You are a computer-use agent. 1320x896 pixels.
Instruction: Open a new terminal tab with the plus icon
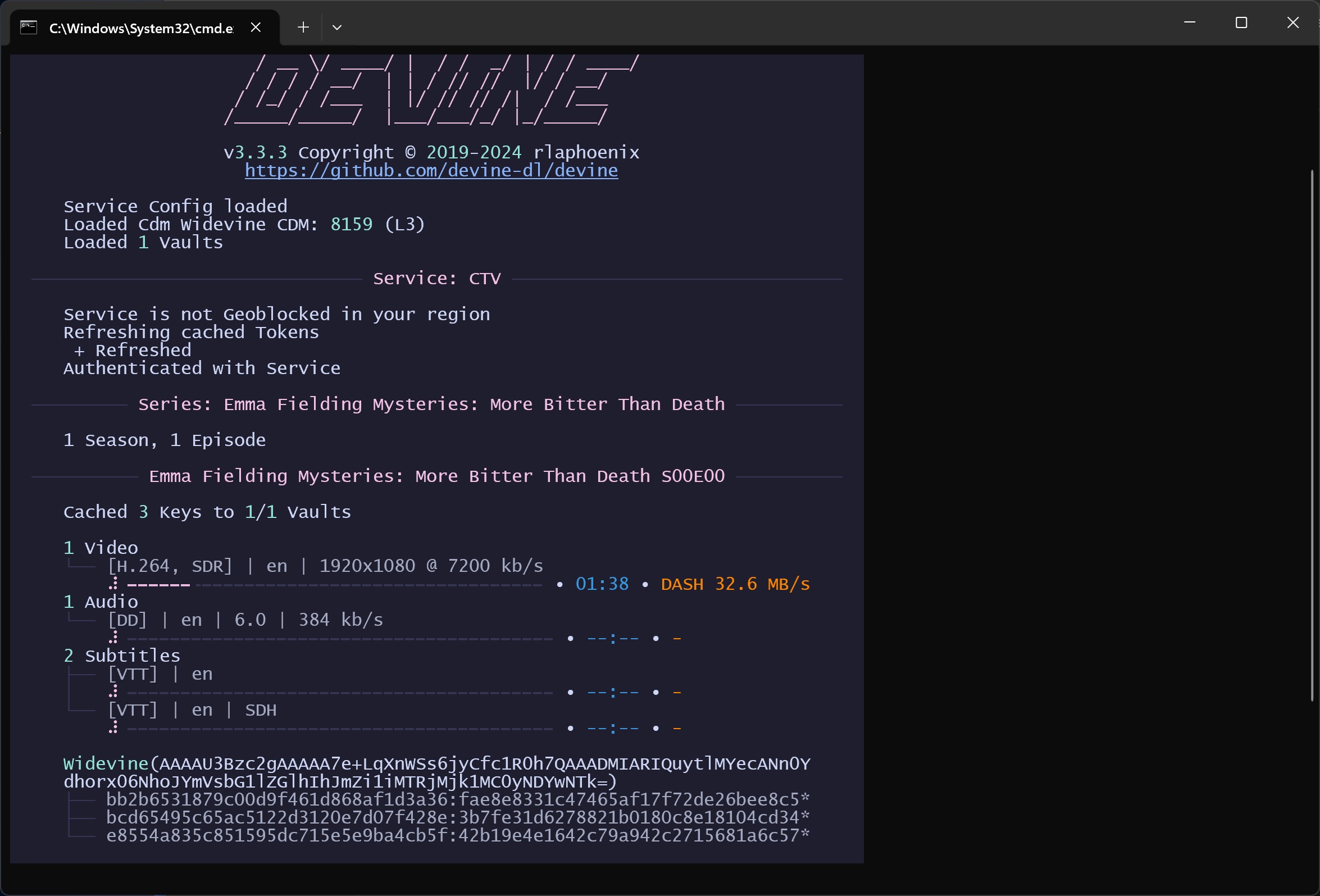click(303, 28)
